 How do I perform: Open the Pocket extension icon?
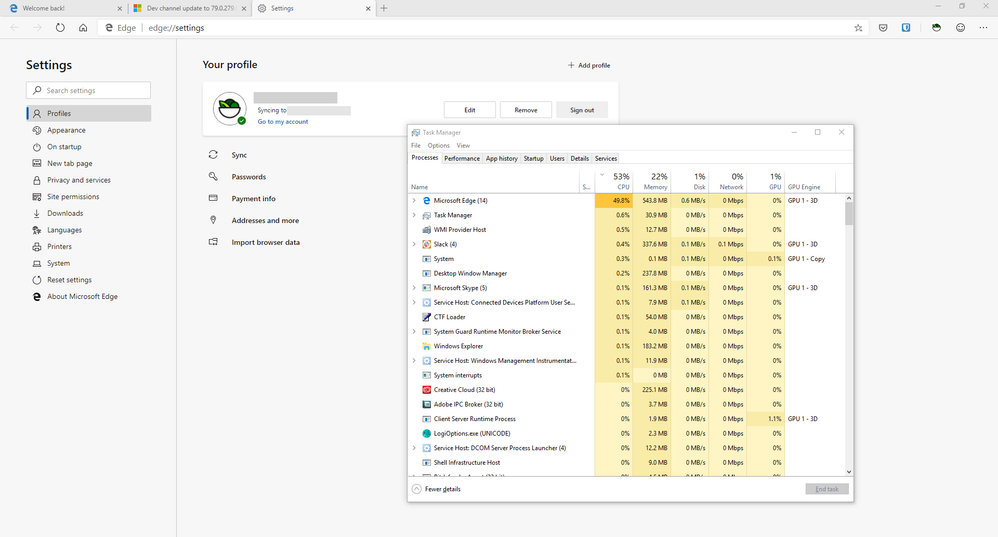883,28
